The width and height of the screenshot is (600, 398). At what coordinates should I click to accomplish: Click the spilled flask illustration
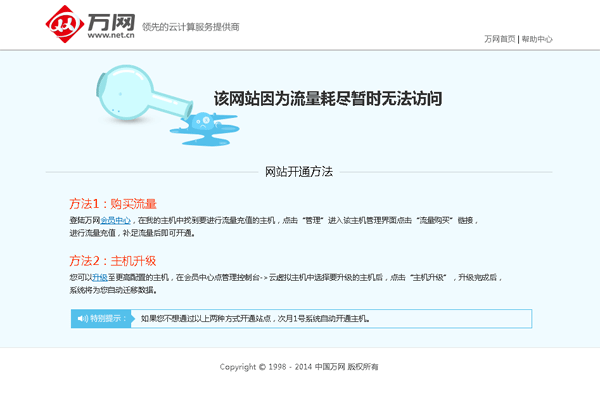tap(167, 105)
